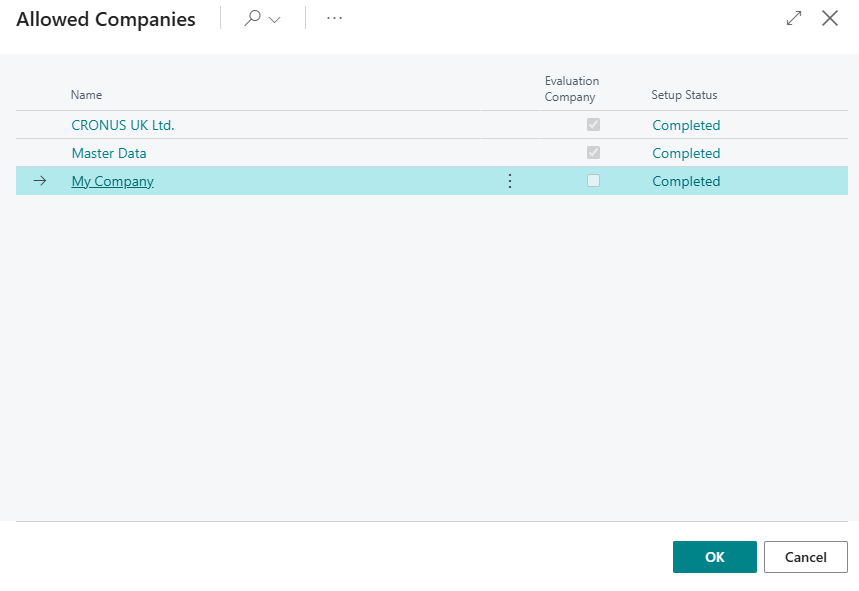Click the row selector arrow beside My Company
Image resolution: width=859 pixels, height=591 pixels.
pyautogui.click(x=40, y=180)
